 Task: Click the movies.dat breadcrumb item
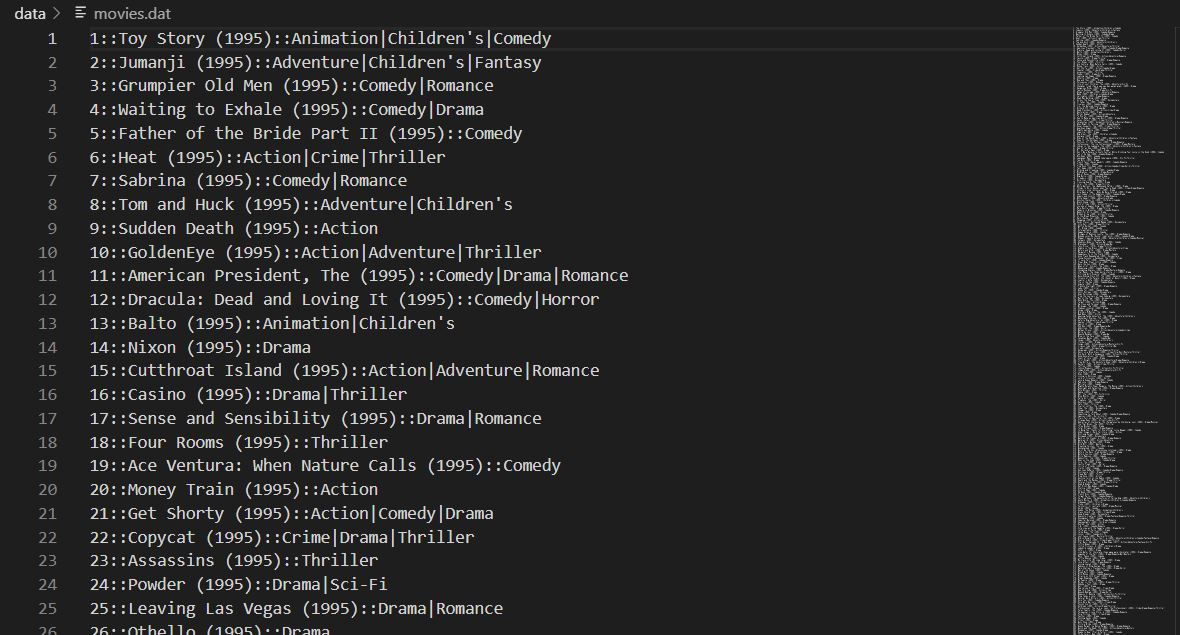coord(132,14)
